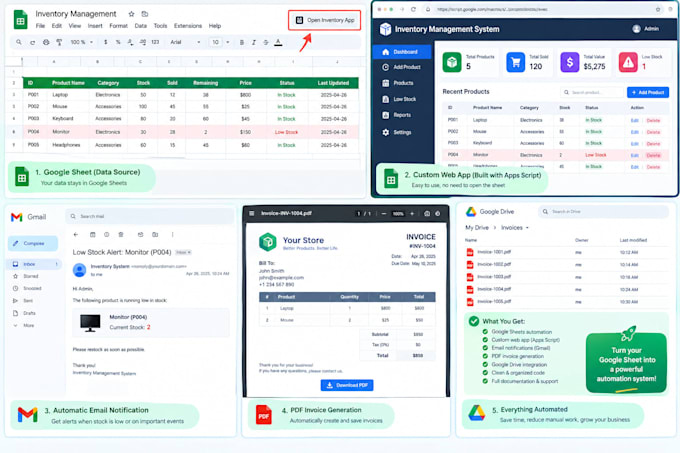Open the Gmail Starred folder

pos(27,276)
